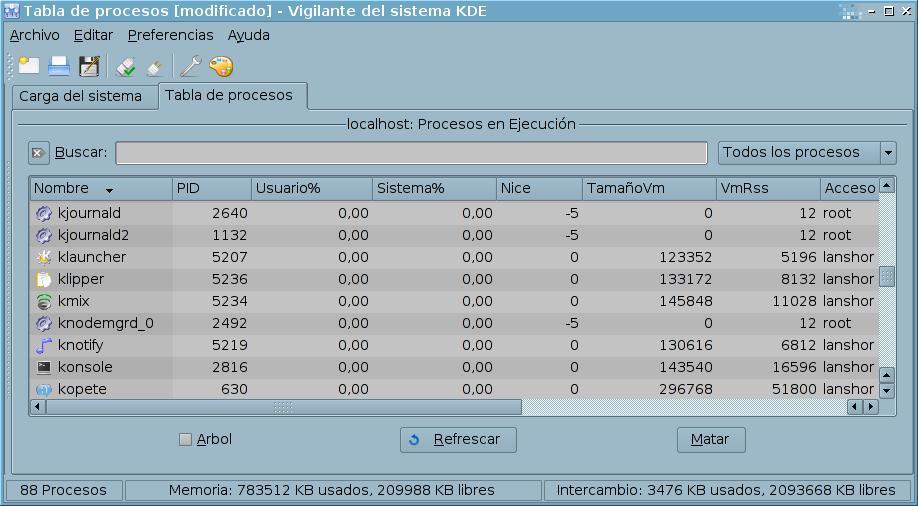Click the kopete messenger icon
The height and width of the screenshot is (506, 918).
click(x=44, y=389)
